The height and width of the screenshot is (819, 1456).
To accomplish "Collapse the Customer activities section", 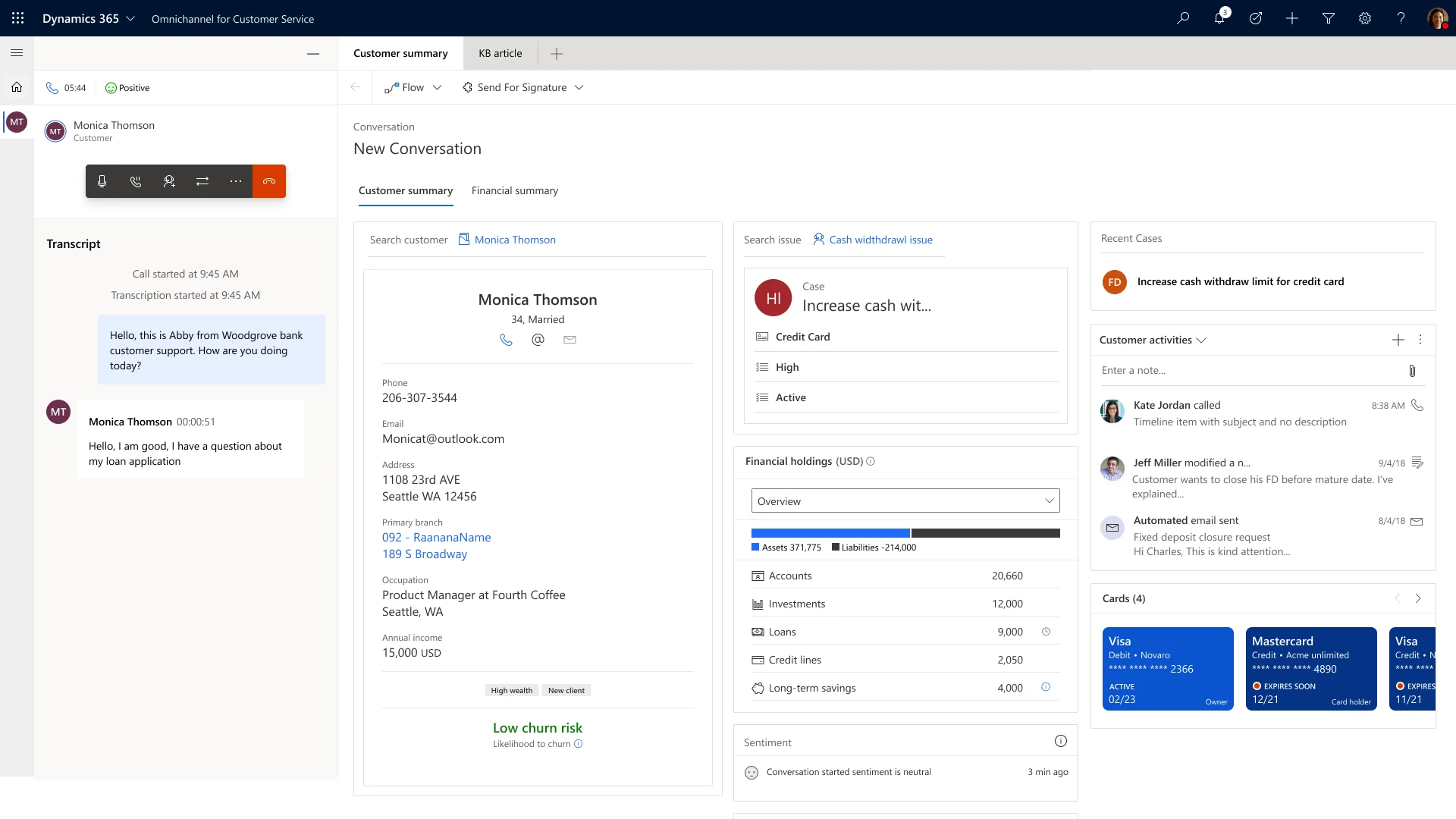I will (1203, 340).
